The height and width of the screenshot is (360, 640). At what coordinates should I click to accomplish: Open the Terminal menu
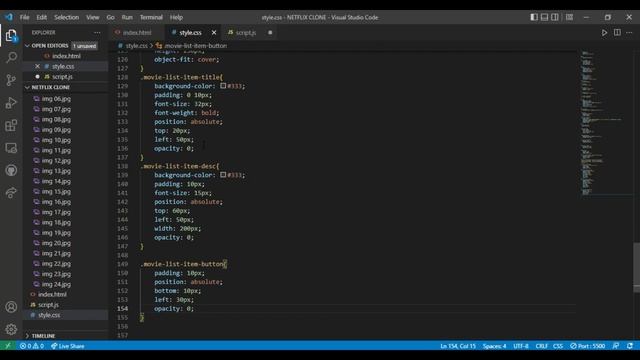pyautogui.click(x=151, y=17)
